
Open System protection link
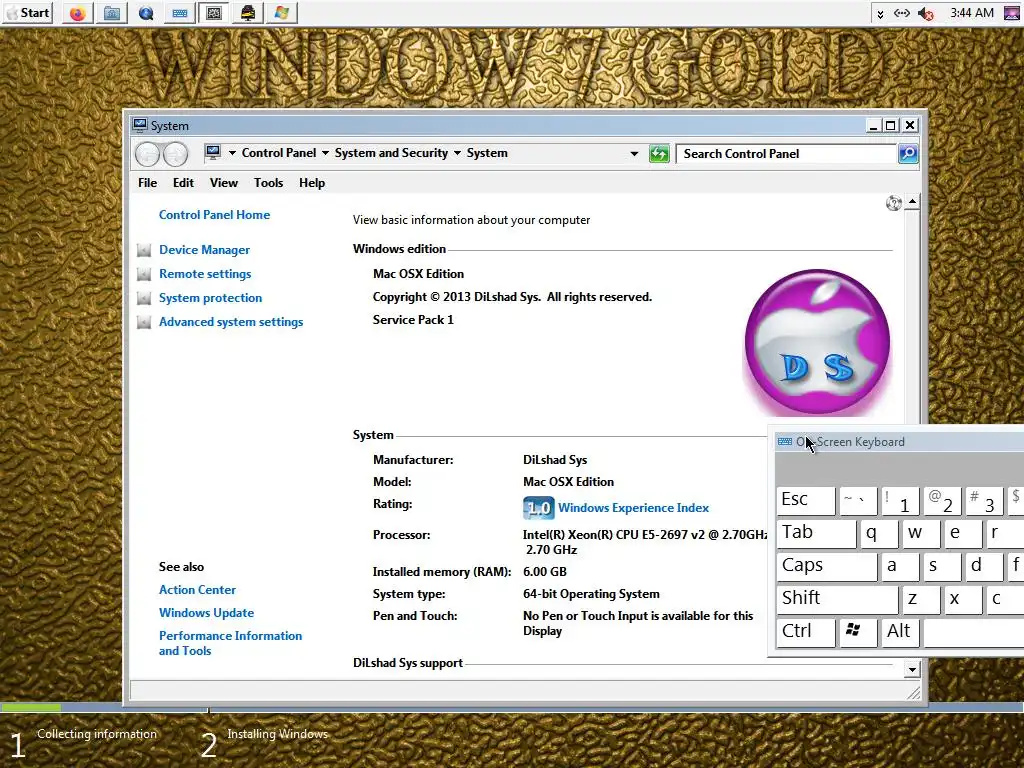pos(210,298)
